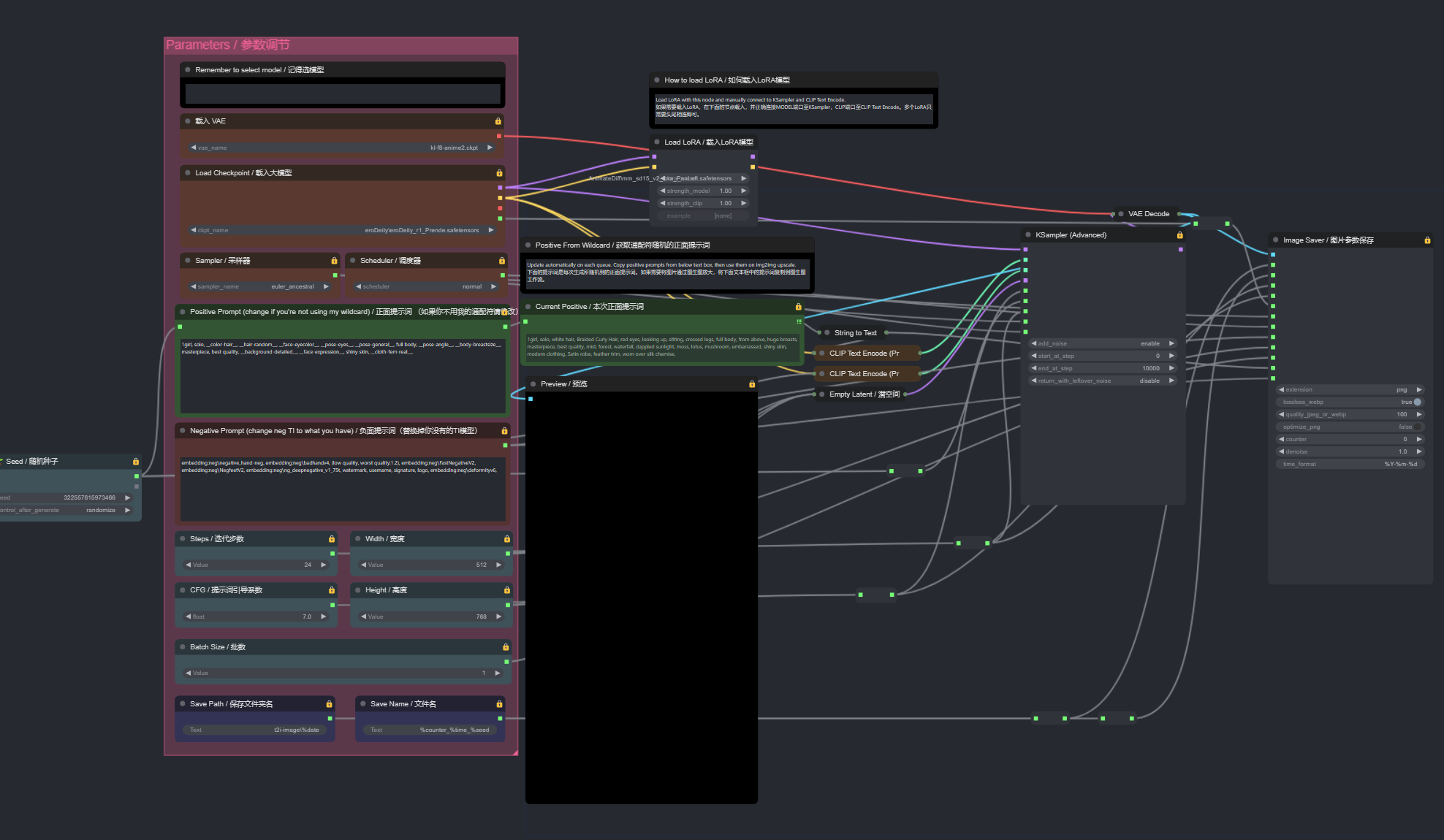Screen dimensions: 1444x840
Task: Click lock icon on KSampler (Advanced) node
Action: (1179, 235)
